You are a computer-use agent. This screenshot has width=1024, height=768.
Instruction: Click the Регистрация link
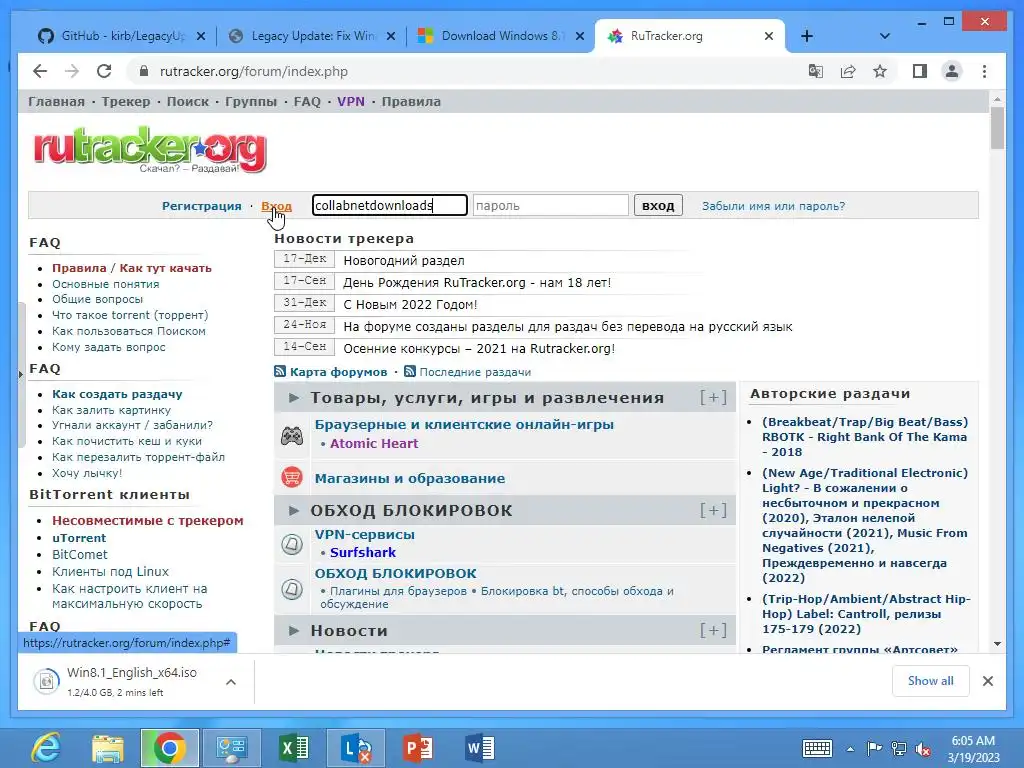click(x=202, y=206)
